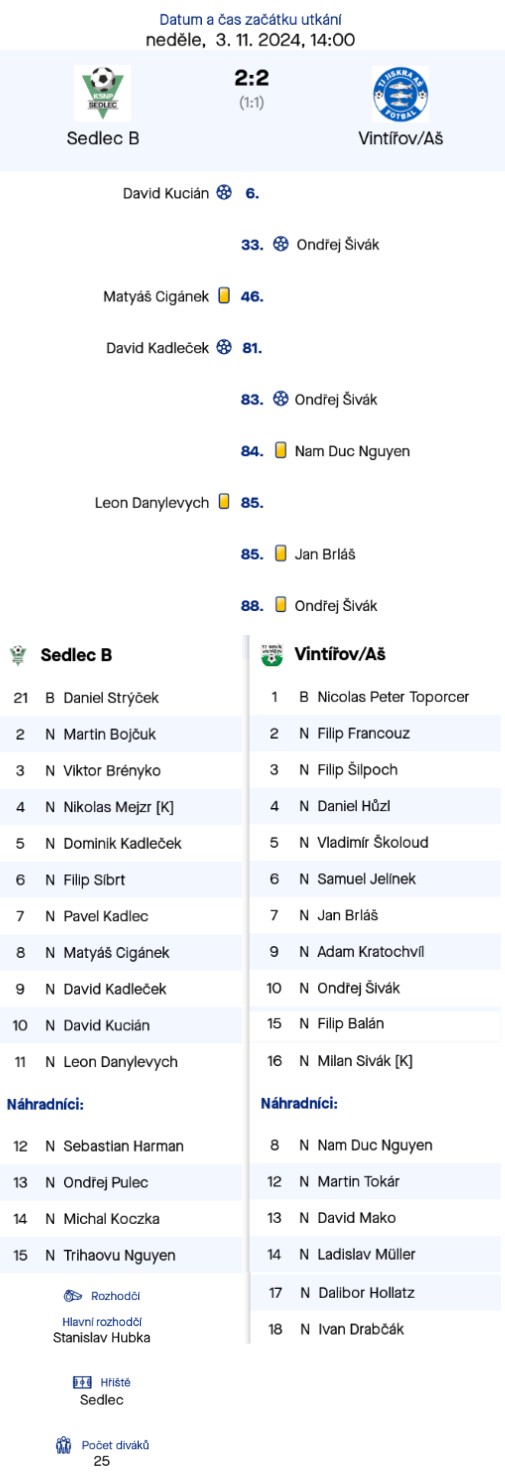Click the pitch icon next to Hřiště

coord(82,1382)
